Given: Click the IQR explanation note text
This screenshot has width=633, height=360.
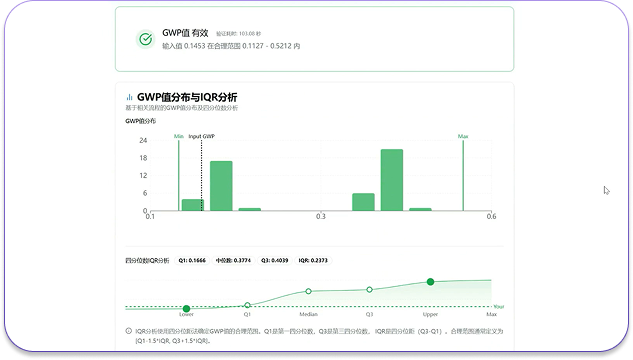Looking at the screenshot, I should [x=319, y=336].
